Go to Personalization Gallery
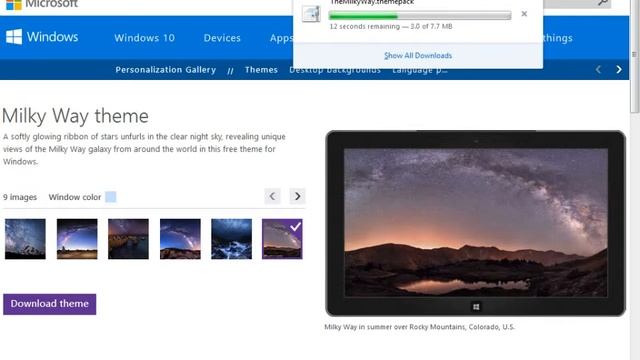This screenshot has height=360, width=640. point(165,70)
